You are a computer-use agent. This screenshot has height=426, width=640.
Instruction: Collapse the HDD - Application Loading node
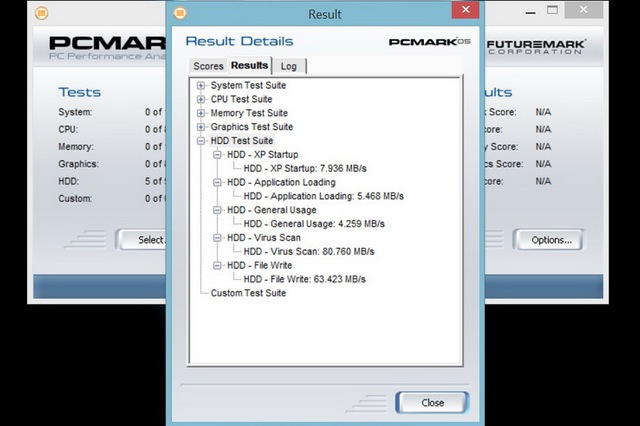point(217,182)
